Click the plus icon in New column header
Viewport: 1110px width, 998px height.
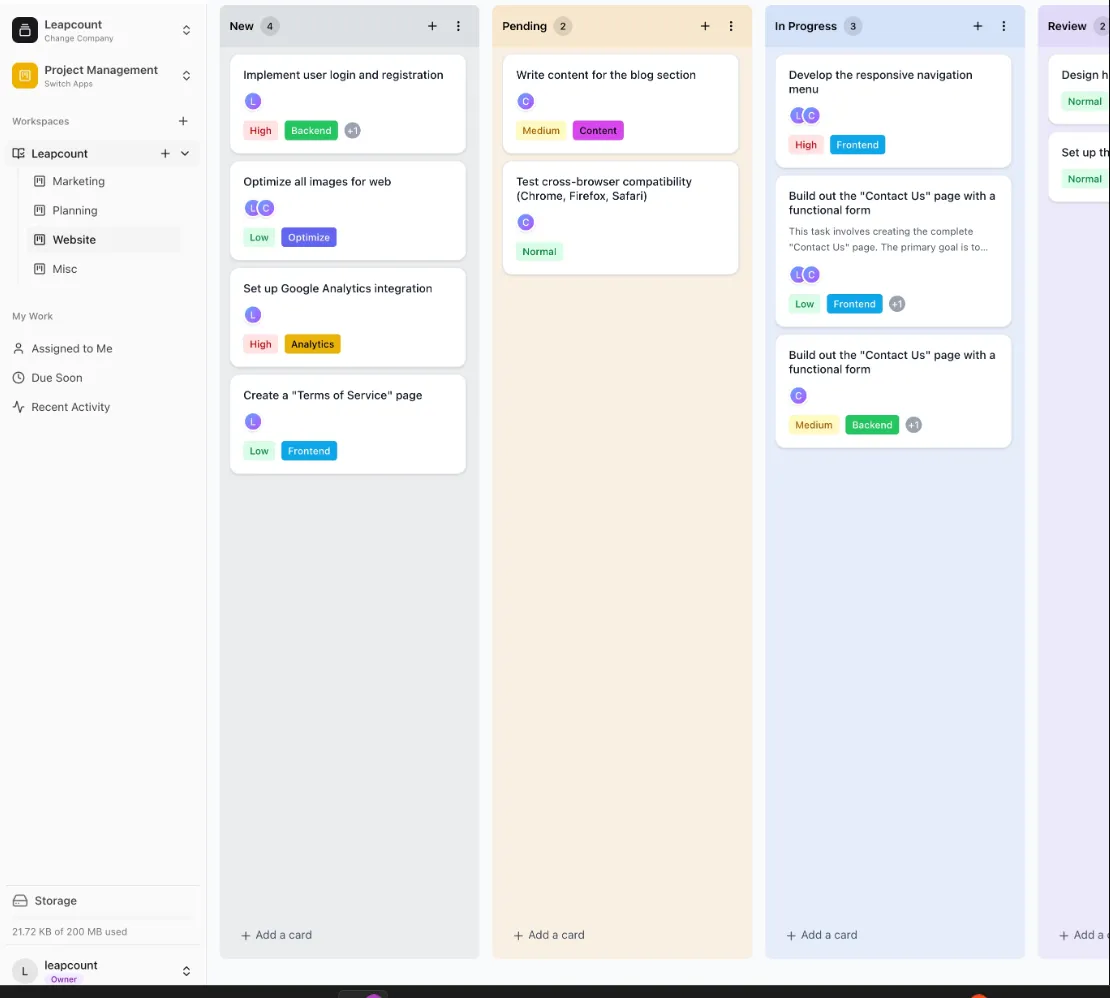pyautogui.click(x=432, y=27)
